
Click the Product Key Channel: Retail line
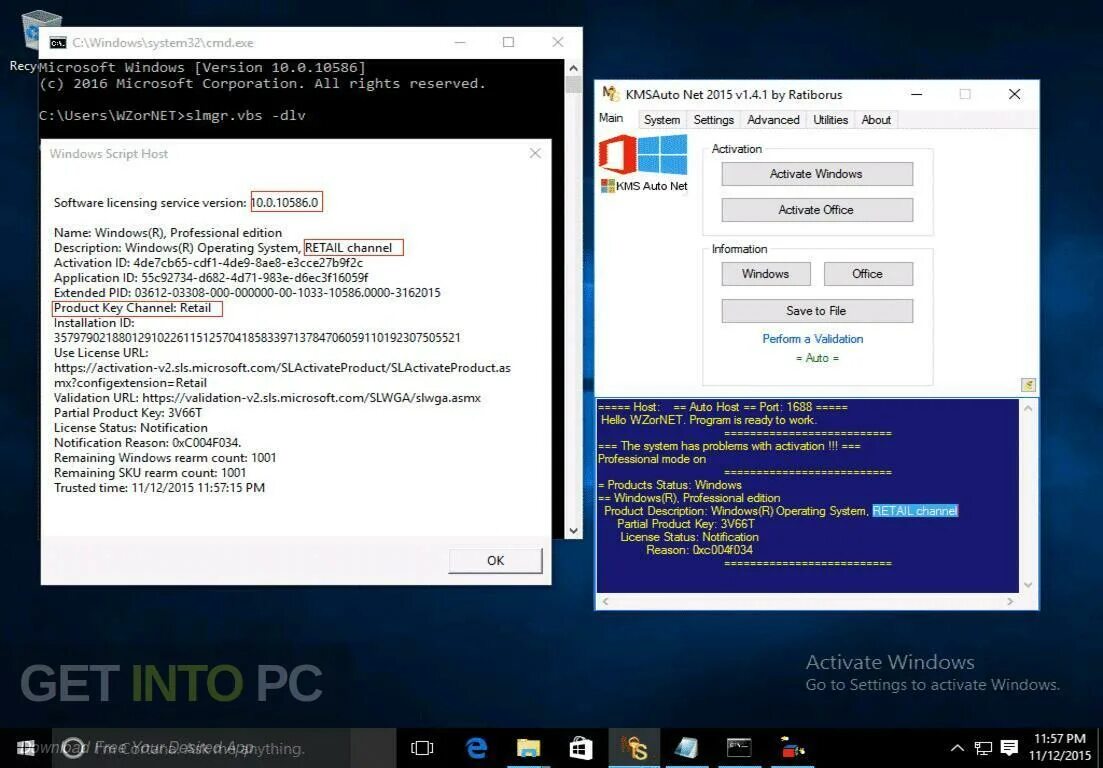[x=132, y=307]
